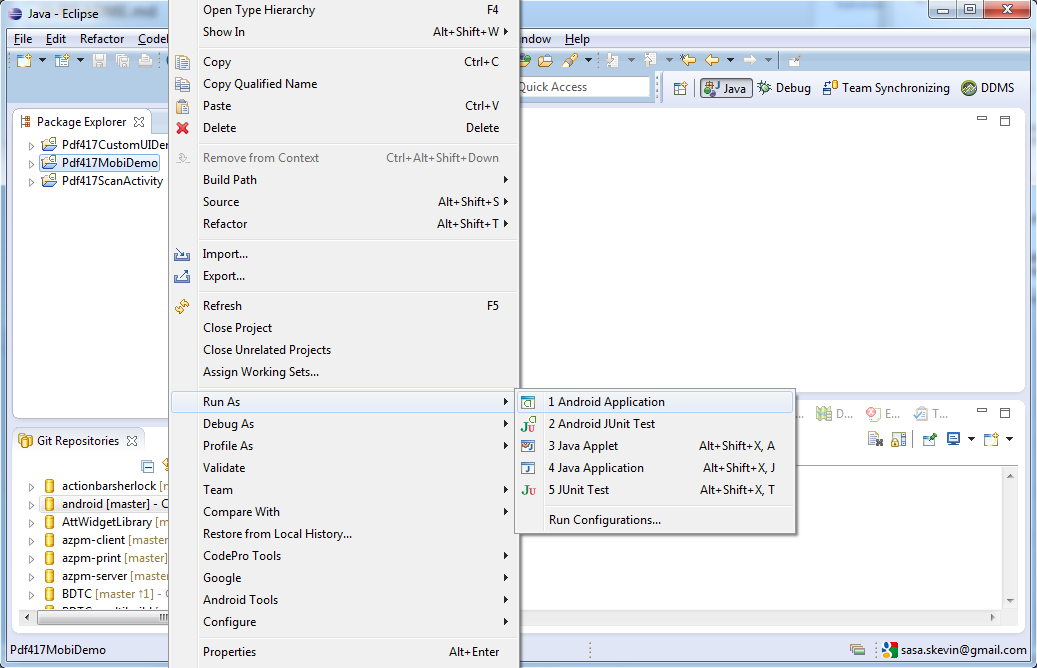This screenshot has width=1037, height=668.
Task: Click the Open Type folder icon
Action: (545, 61)
